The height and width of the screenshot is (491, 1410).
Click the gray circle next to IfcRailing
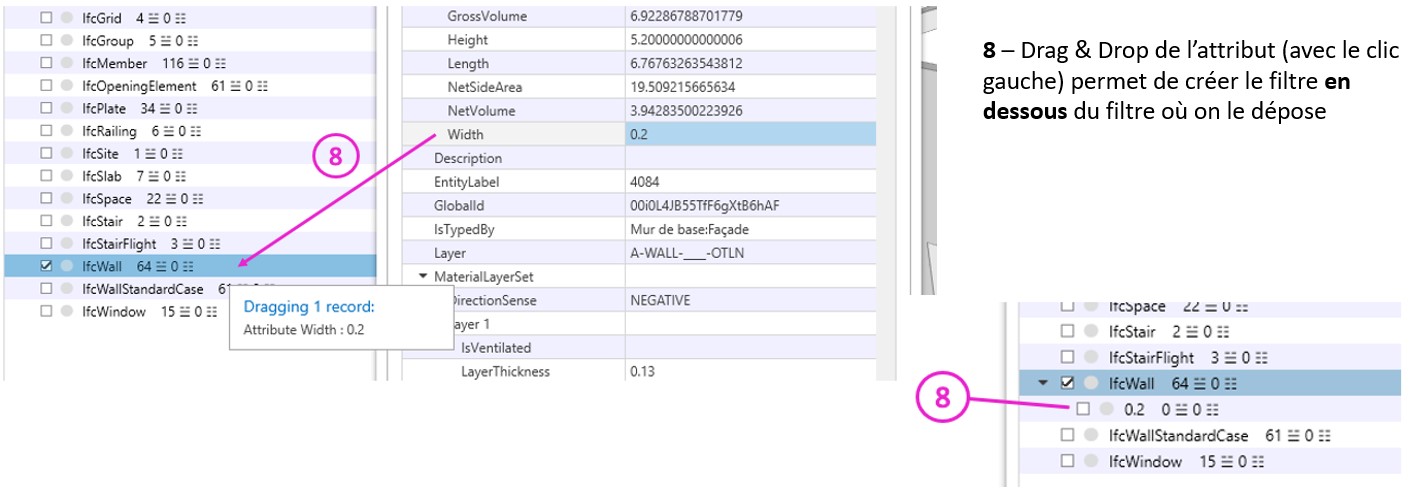tap(66, 131)
